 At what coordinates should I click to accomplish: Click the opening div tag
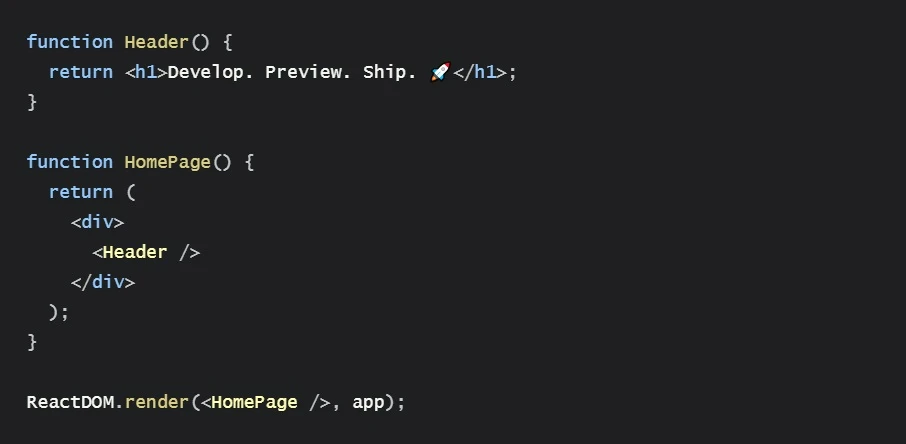click(x=98, y=222)
